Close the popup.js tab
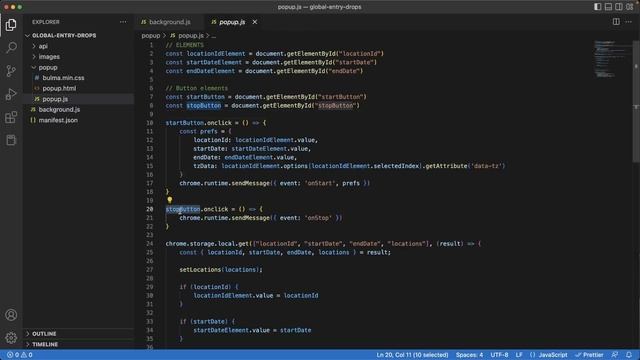640x360 pixels. [x=255, y=22]
